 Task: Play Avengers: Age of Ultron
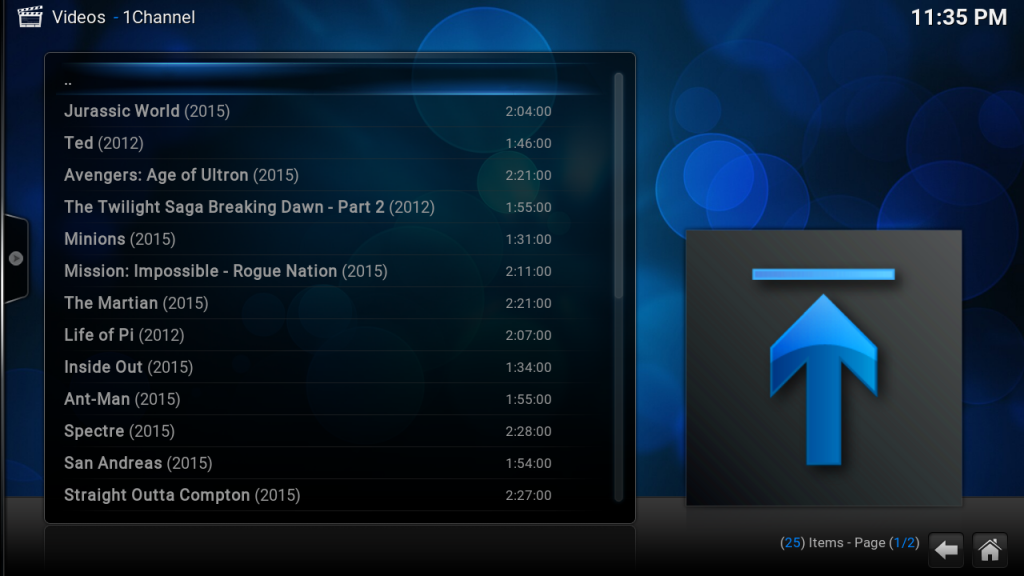(181, 175)
